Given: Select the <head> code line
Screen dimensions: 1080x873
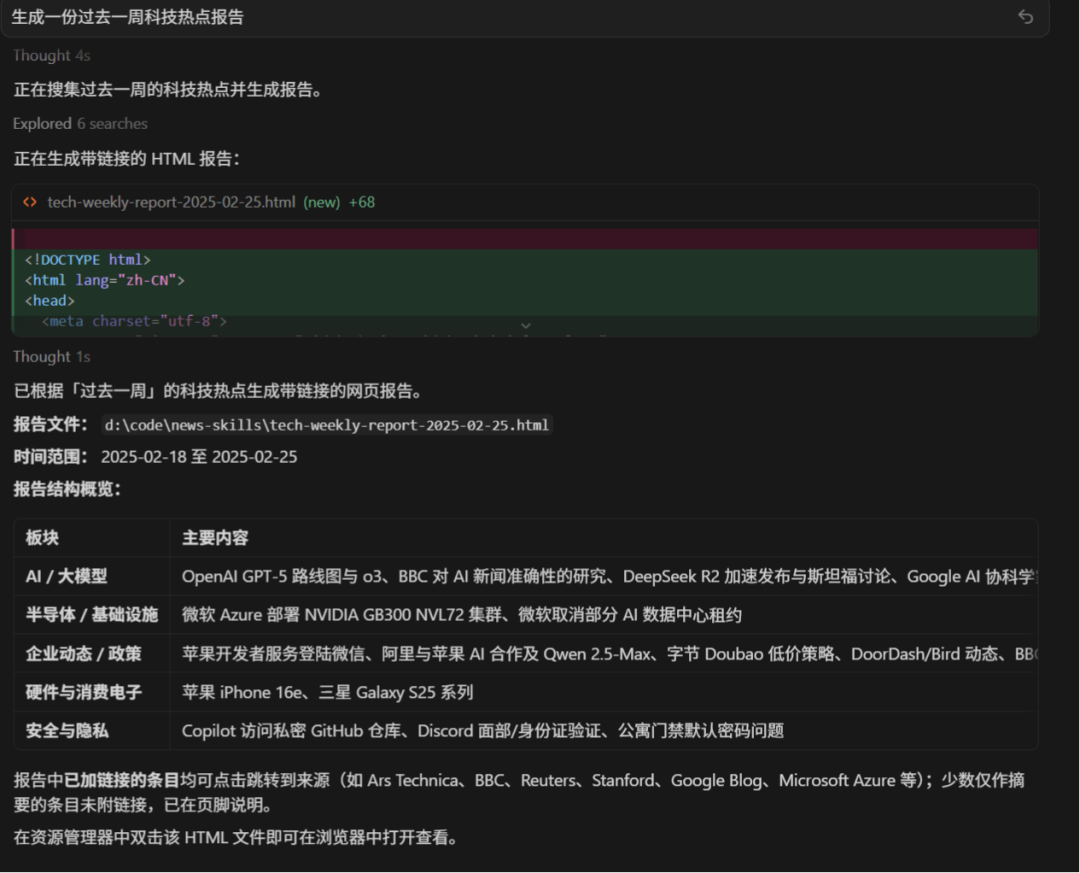Looking at the screenshot, I should pos(50,301).
